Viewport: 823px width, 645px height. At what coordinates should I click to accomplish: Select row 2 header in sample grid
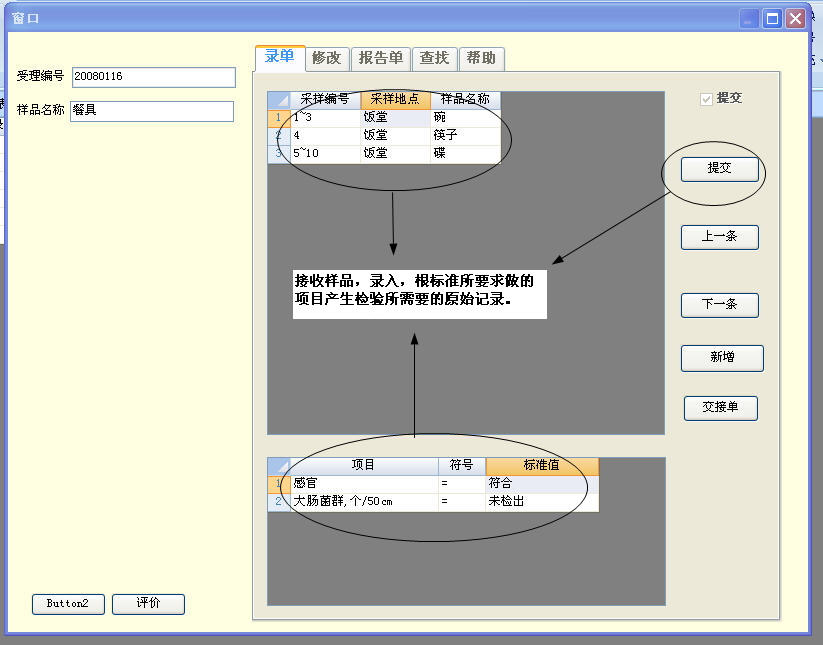click(278, 135)
